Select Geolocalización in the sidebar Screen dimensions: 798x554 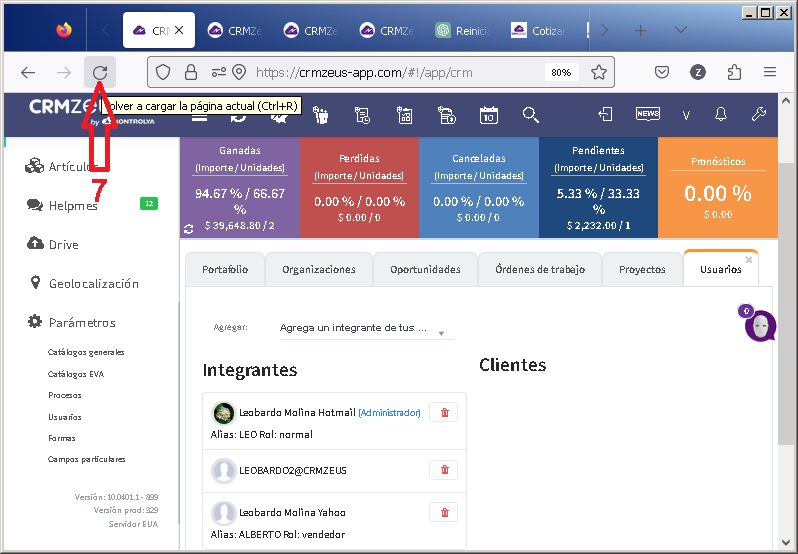(x=93, y=283)
